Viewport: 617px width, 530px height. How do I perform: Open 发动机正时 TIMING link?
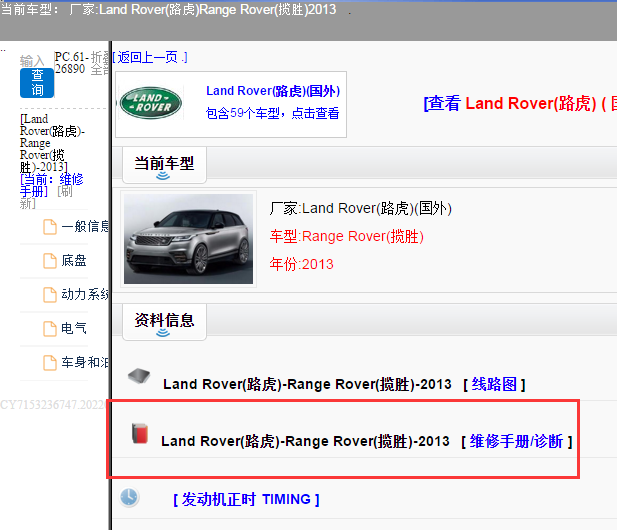(246, 499)
